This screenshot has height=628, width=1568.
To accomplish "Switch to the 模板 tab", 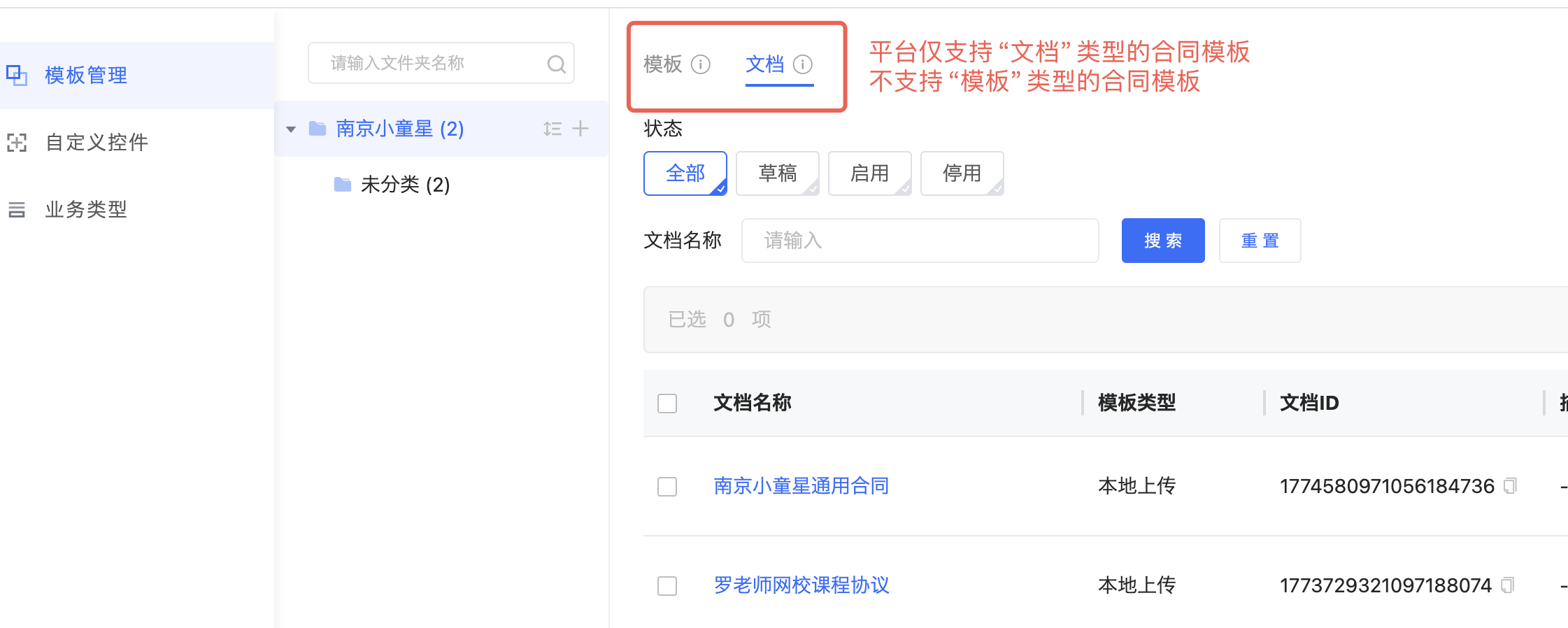I will point(662,64).
